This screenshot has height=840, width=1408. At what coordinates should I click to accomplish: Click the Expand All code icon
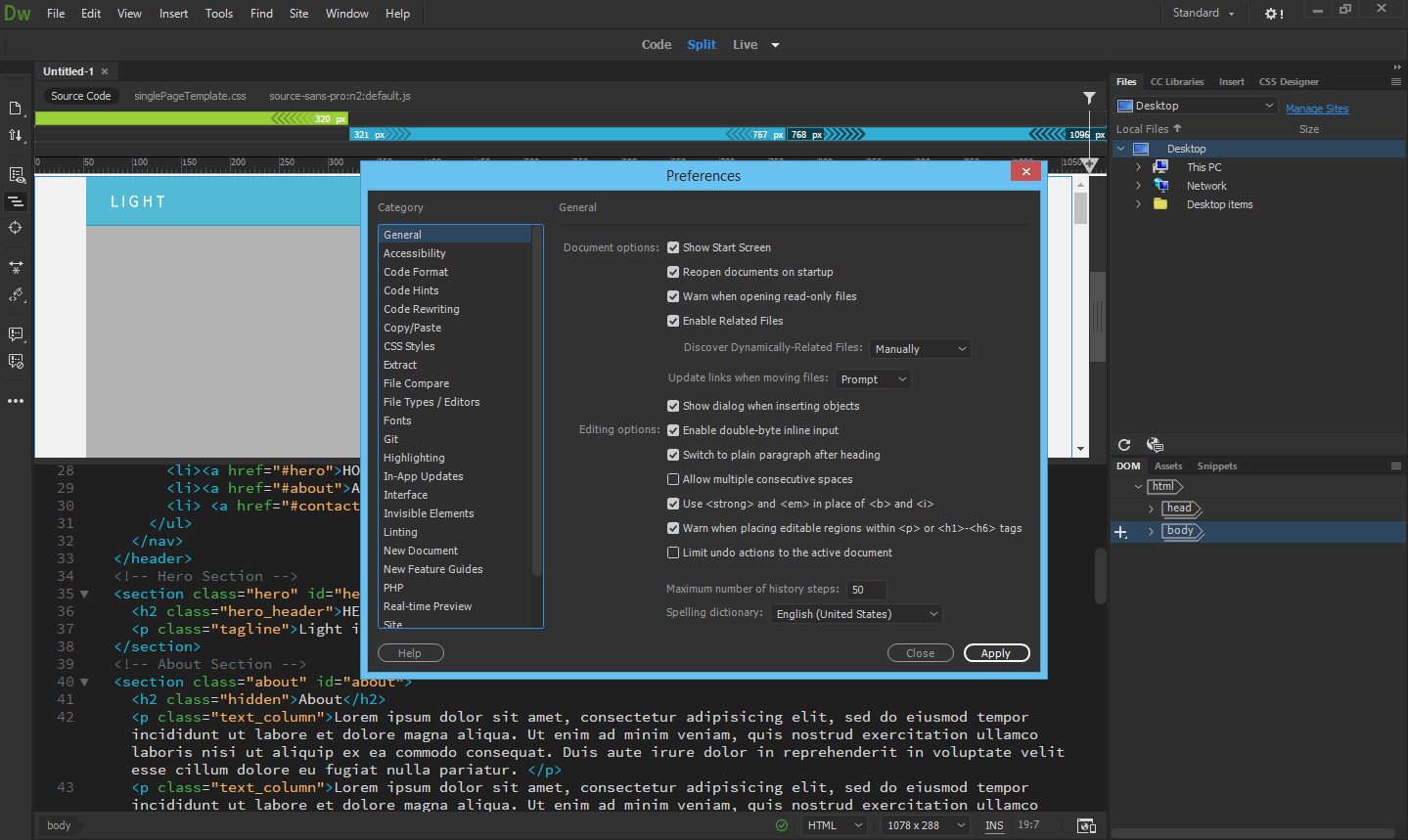(16, 267)
